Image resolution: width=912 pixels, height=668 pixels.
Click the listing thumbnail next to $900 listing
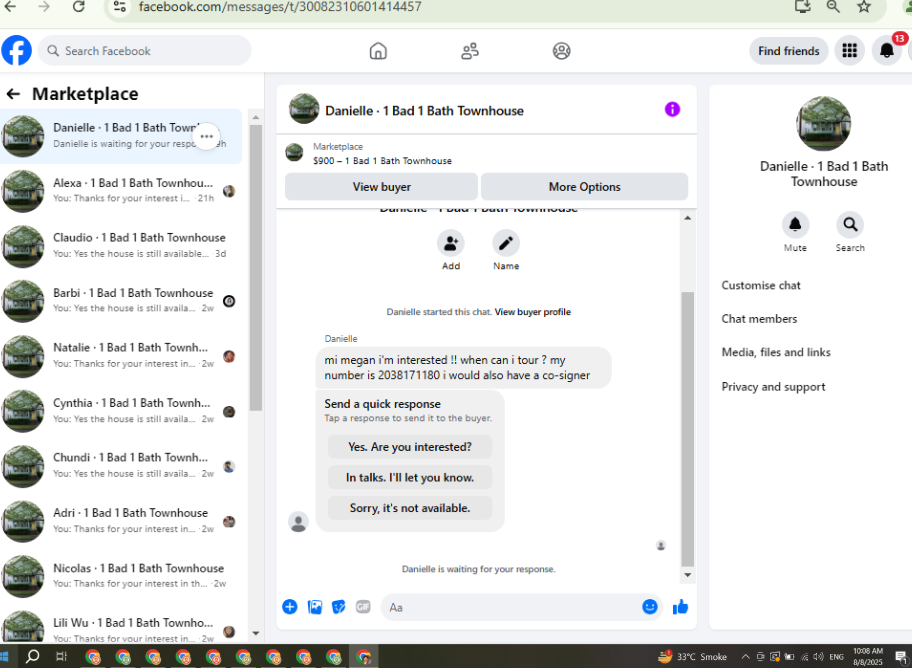(294, 153)
